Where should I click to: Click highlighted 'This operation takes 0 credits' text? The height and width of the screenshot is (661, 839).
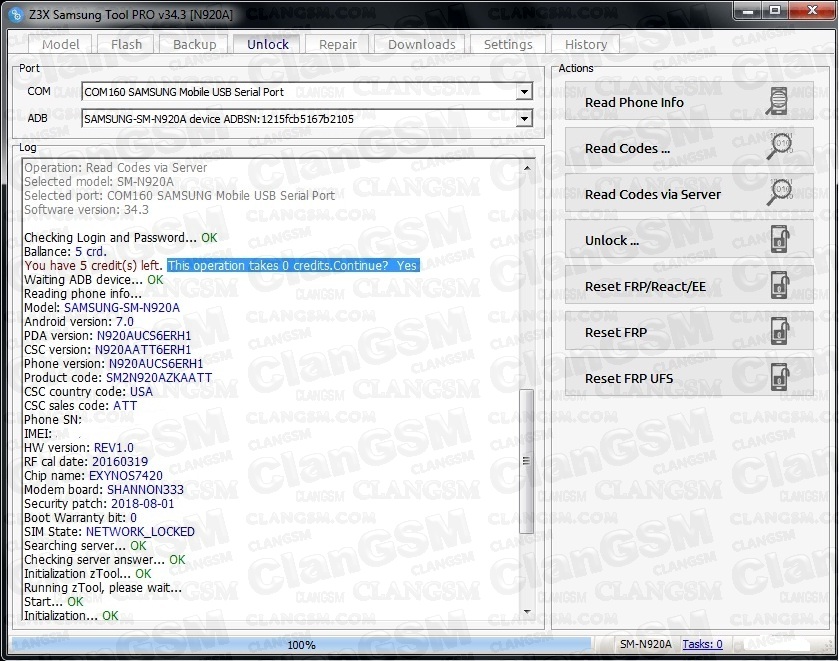pyautogui.click(x=293, y=265)
